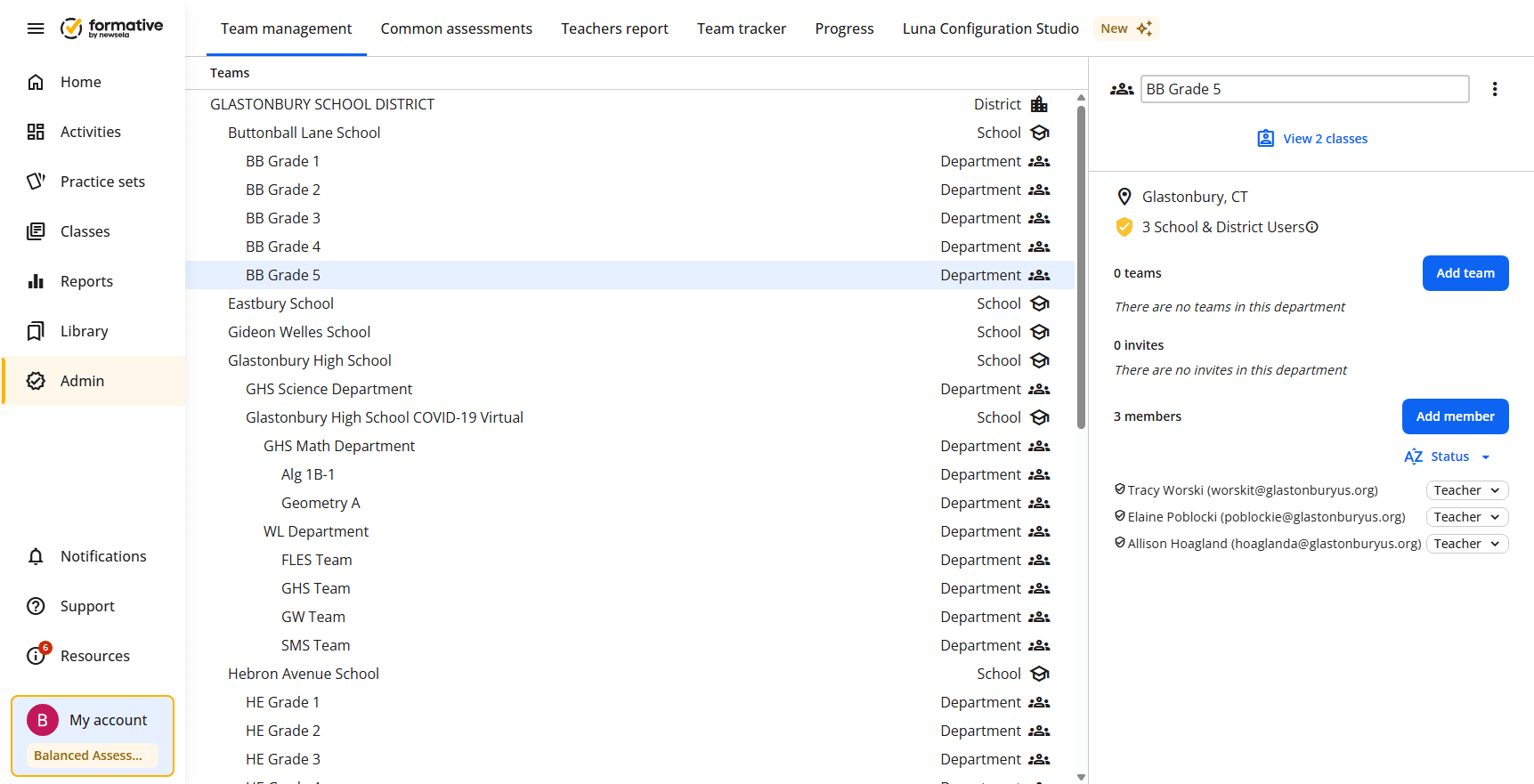Image resolution: width=1534 pixels, height=784 pixels.
Task: Select Hebron Avenue School row
Action: pos(629,674)
